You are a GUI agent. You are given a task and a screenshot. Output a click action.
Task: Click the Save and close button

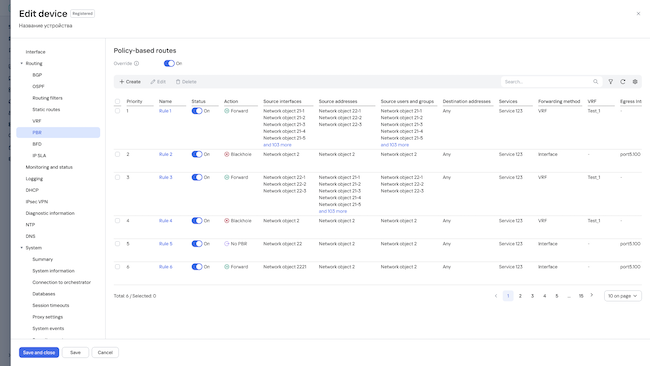point(39,352)
